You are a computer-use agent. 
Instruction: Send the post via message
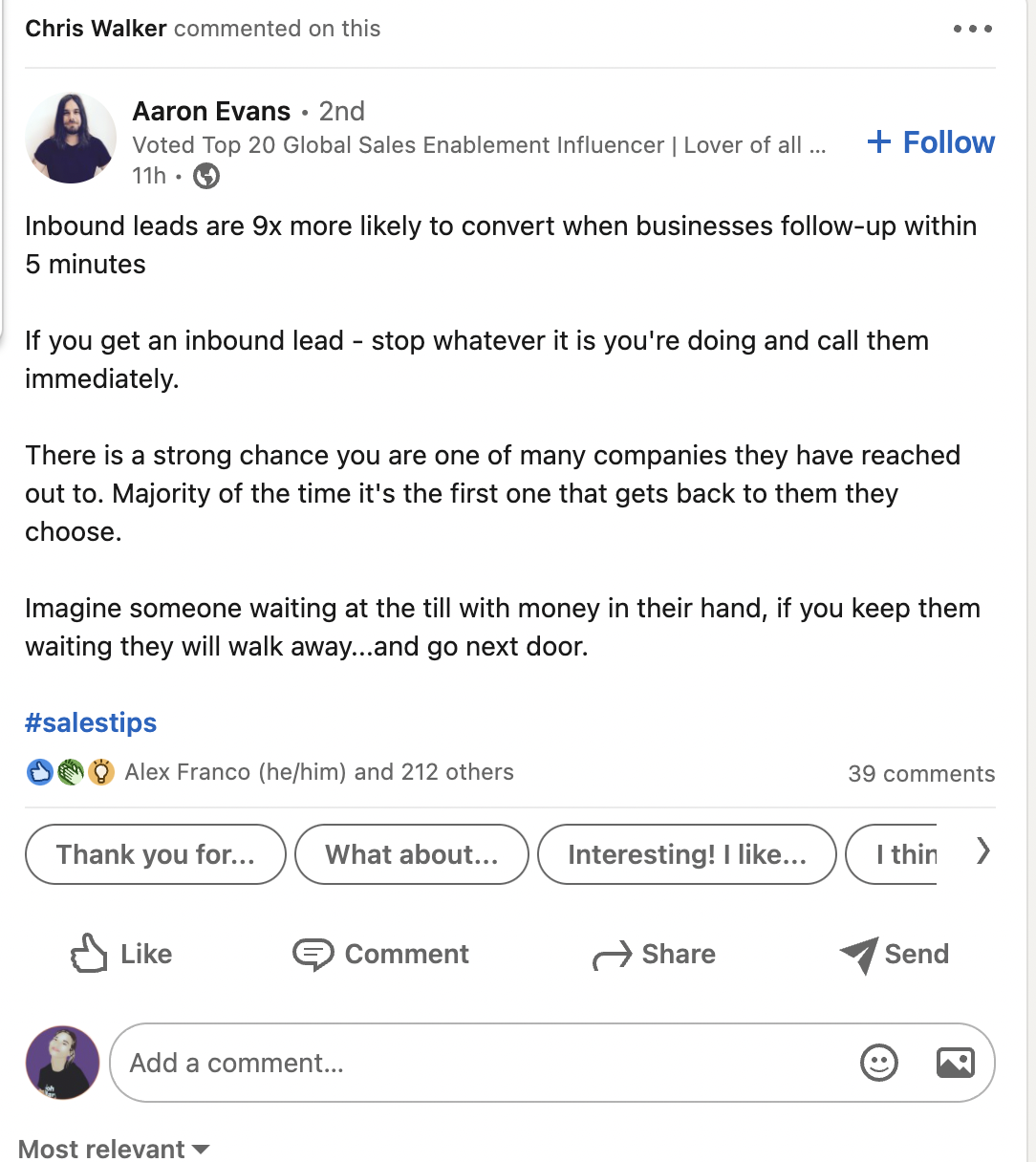(894, 954)
